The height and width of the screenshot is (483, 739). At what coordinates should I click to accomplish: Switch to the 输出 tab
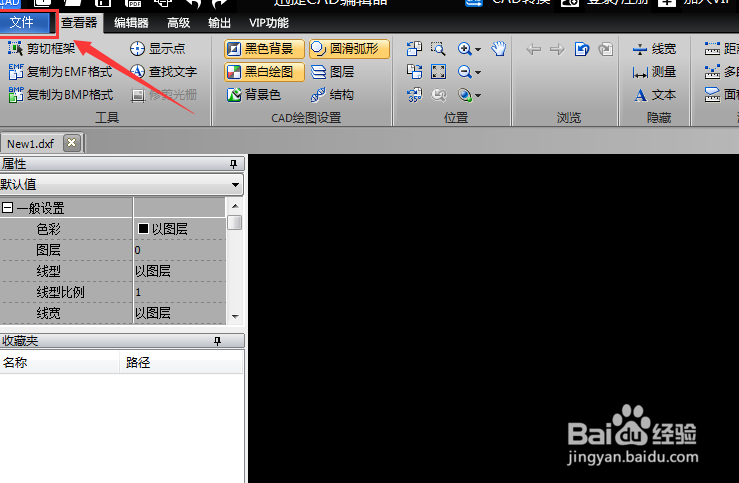click(219, 23)
